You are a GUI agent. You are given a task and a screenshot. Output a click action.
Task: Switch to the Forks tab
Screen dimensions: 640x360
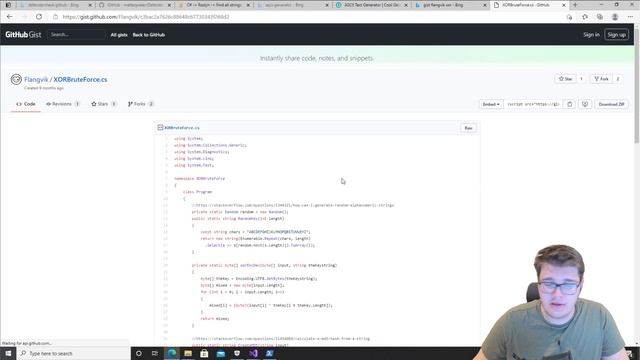tap(140, 104)
